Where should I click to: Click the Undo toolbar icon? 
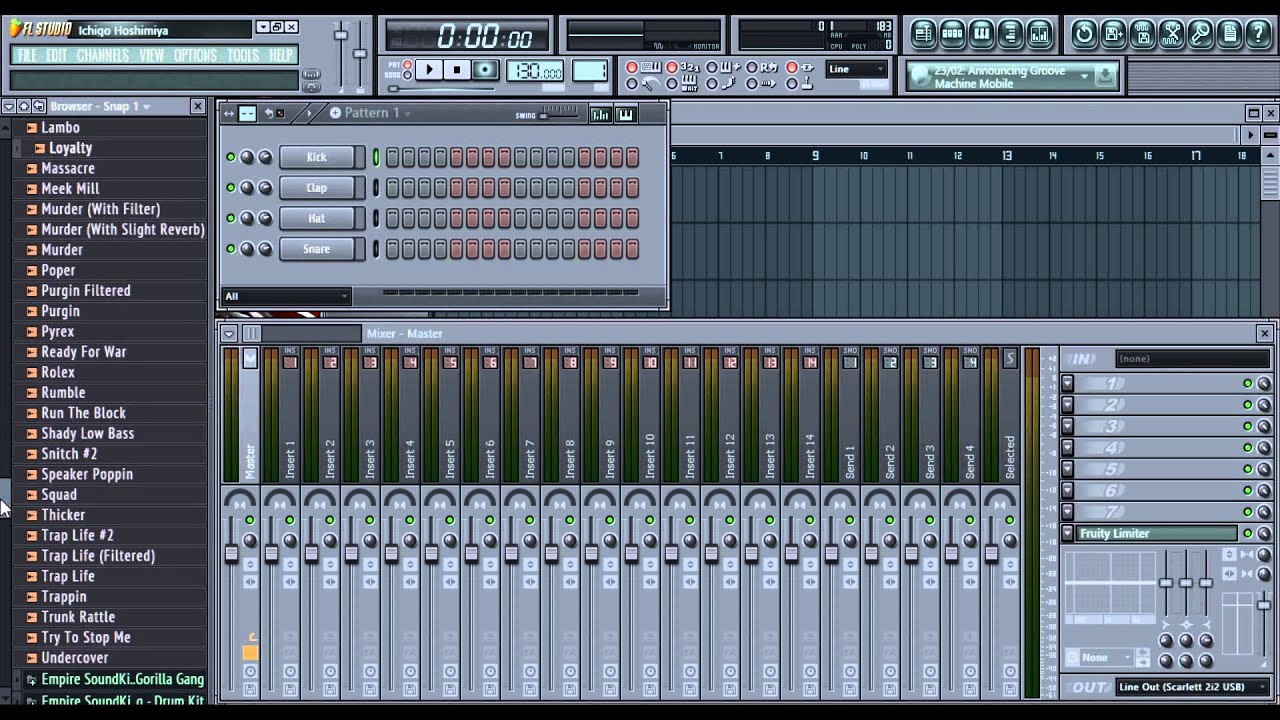[1084, 31]
